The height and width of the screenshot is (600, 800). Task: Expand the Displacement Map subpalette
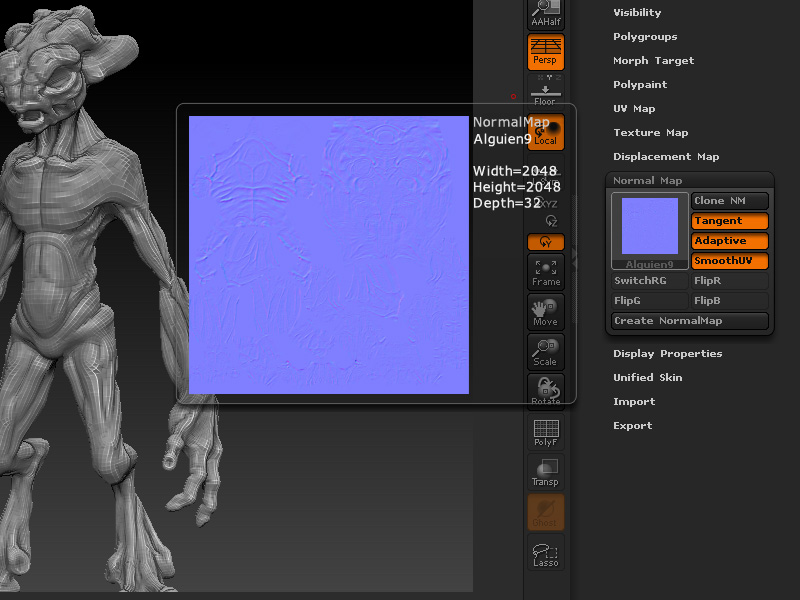(666, 157)
